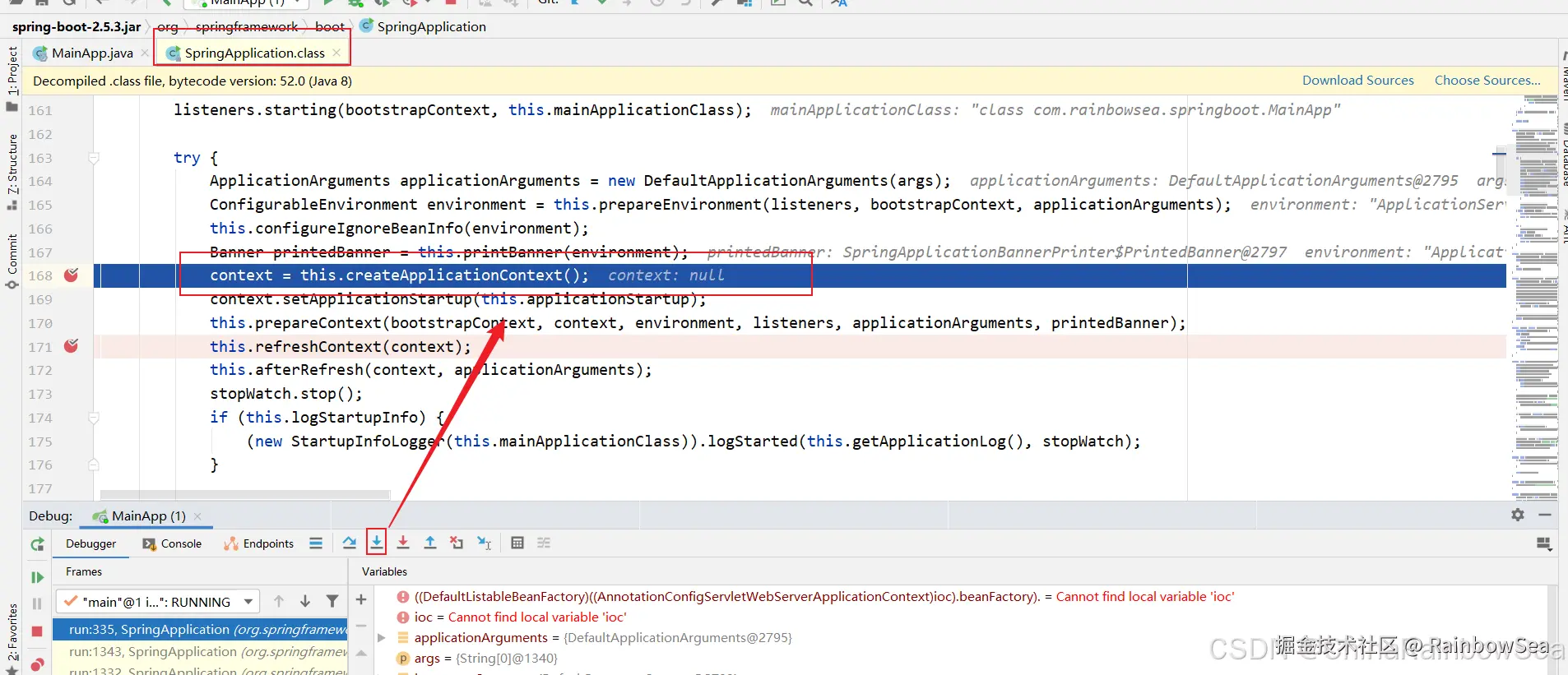This screenshot has height=675, width=1568.
Task: Expand the applicationArguments variable node
Action: (381, 637)
